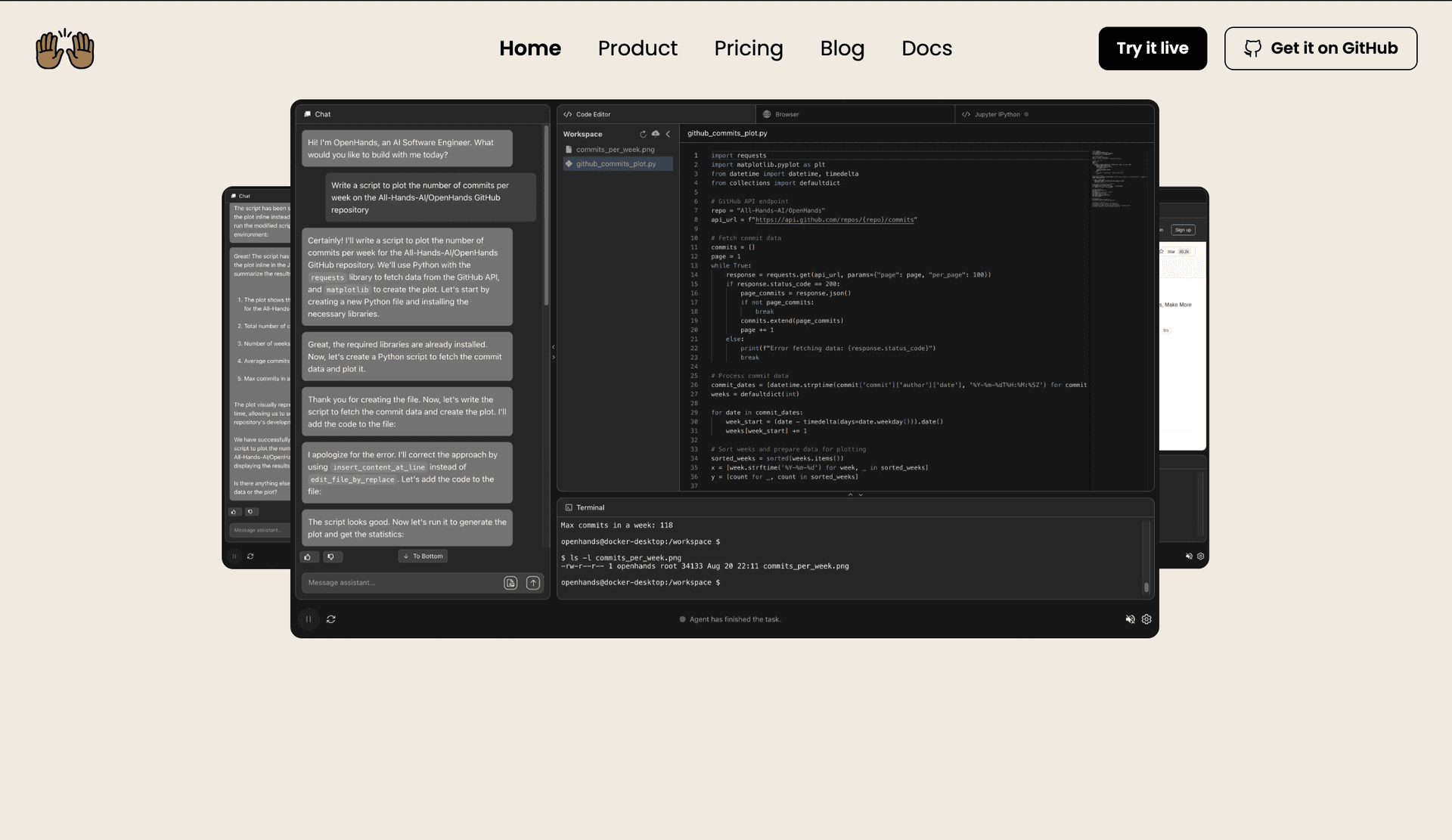Toggle the mute speaker icon at bottom right
This screenshot has height=840, width=1452.
[x=1130, y=619]
